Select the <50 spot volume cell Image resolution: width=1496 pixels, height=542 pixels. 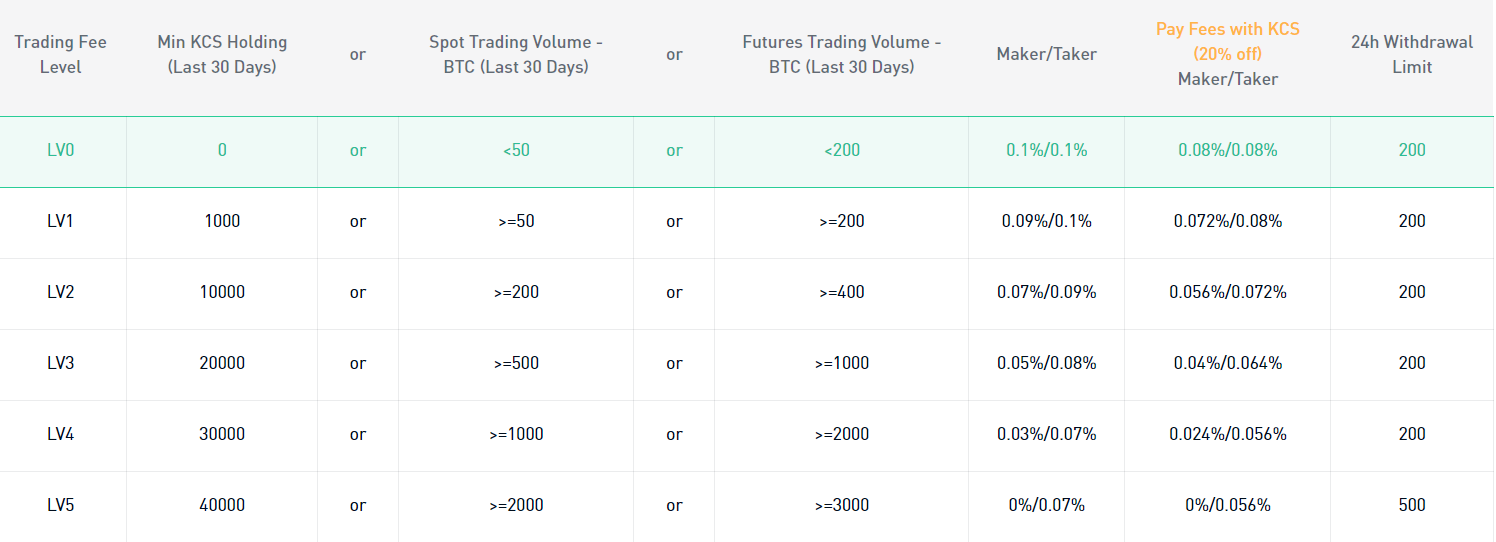516,150
